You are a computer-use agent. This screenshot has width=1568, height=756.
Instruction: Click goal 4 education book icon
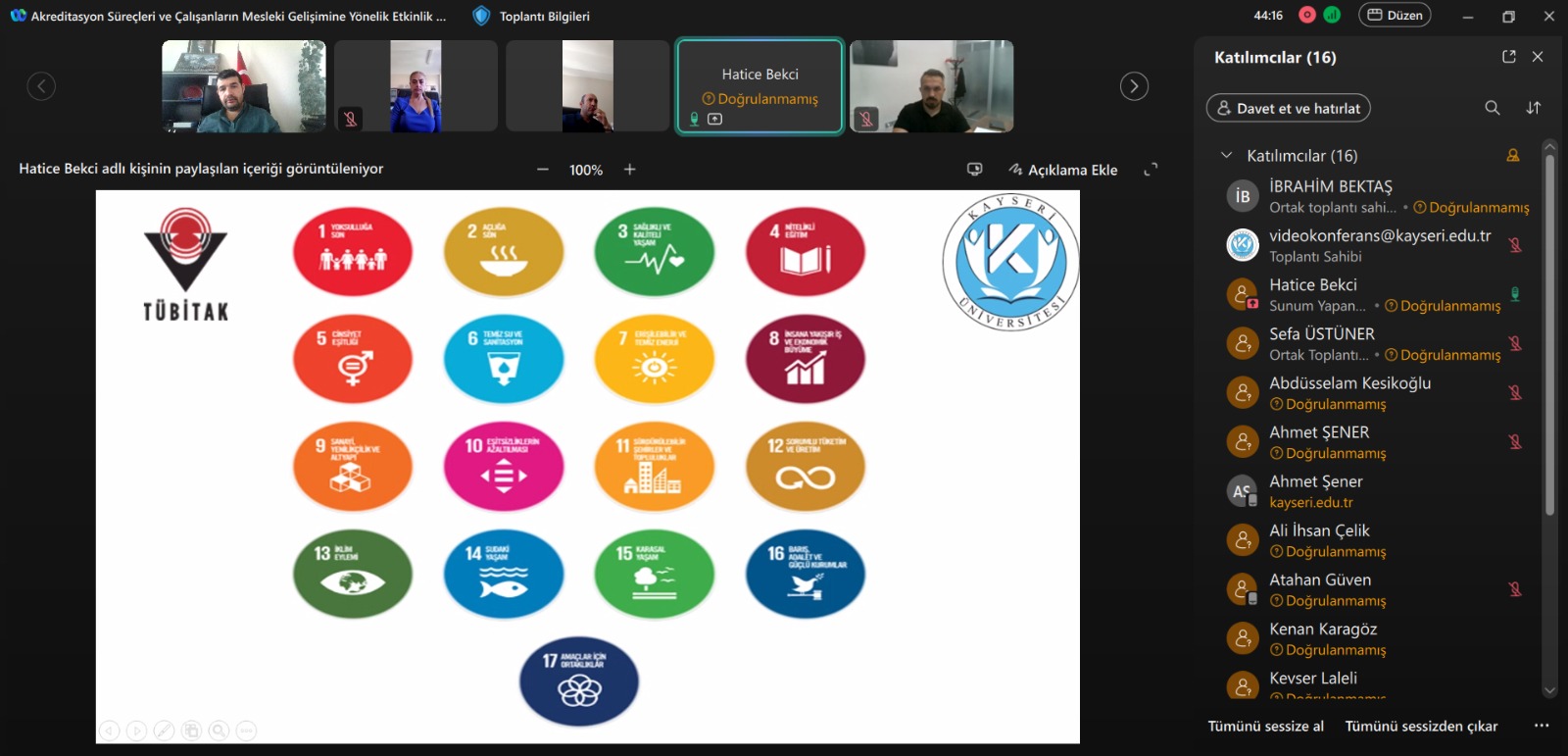(806, 251)
